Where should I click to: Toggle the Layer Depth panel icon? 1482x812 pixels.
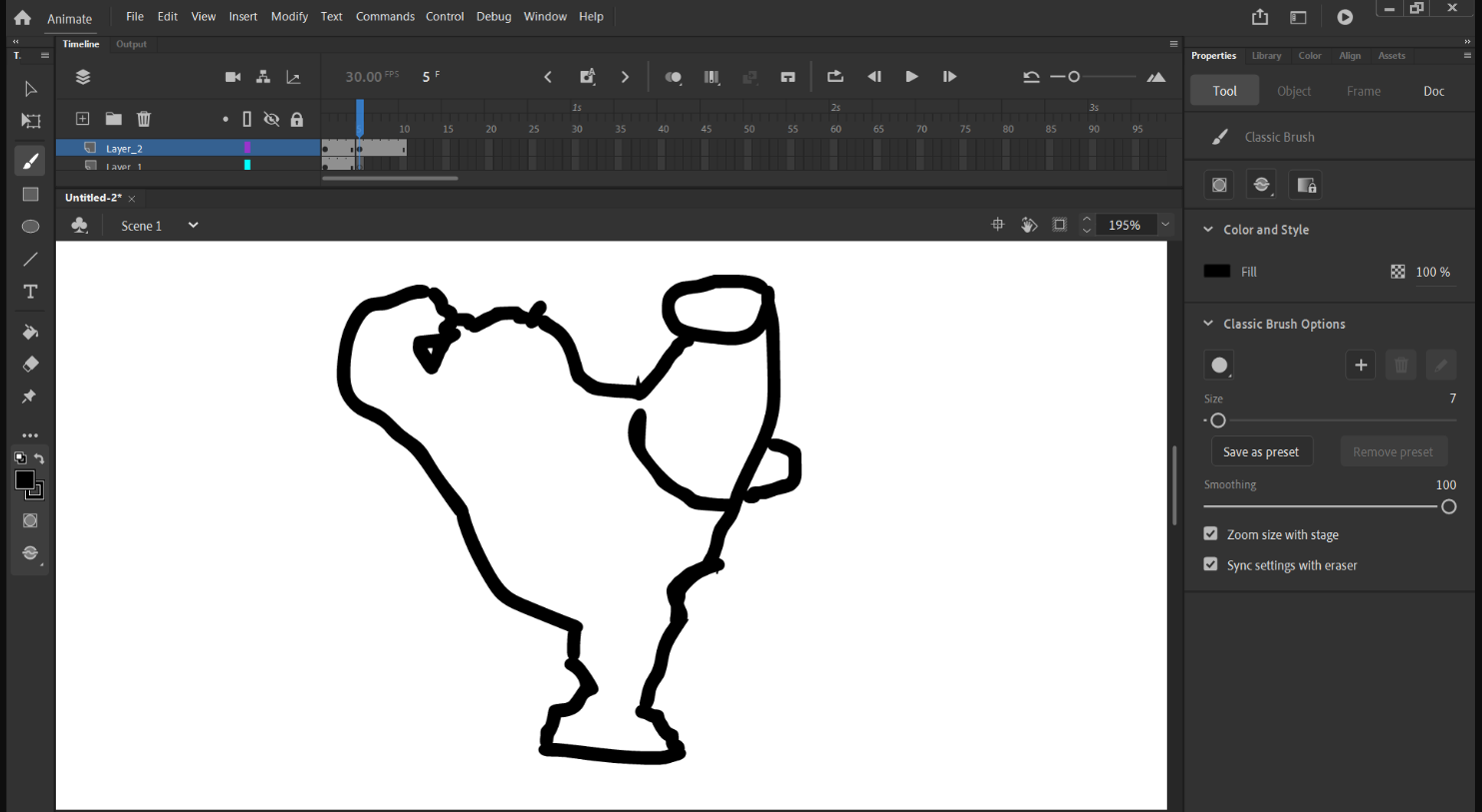click(x=83, y=77)
